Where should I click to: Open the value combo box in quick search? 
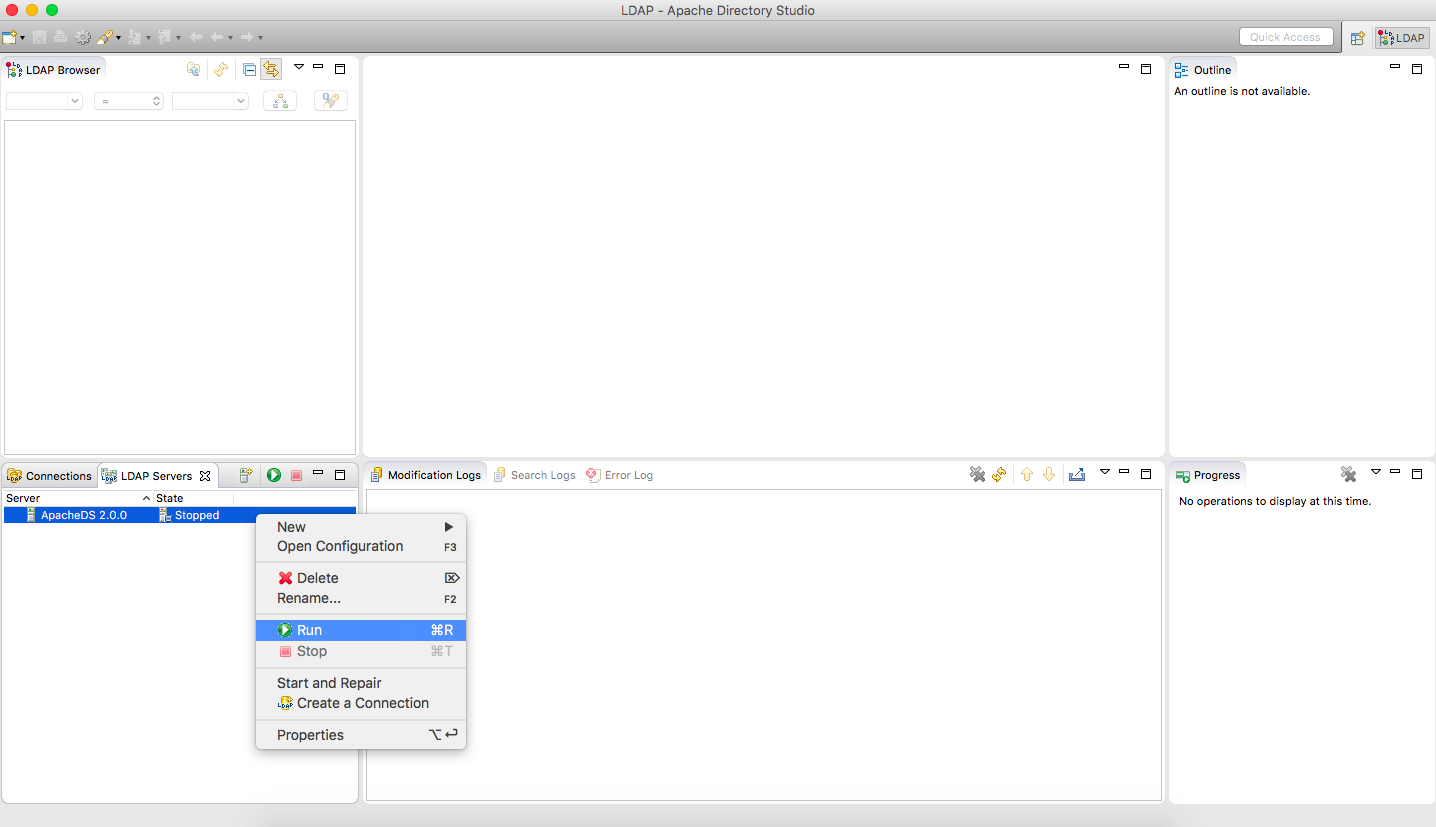click(210, 101)
